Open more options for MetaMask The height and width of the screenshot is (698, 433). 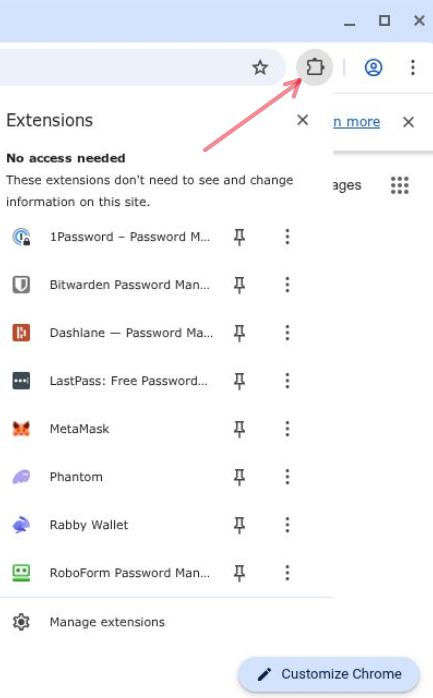pyautogui.click(x=287, y=429)
